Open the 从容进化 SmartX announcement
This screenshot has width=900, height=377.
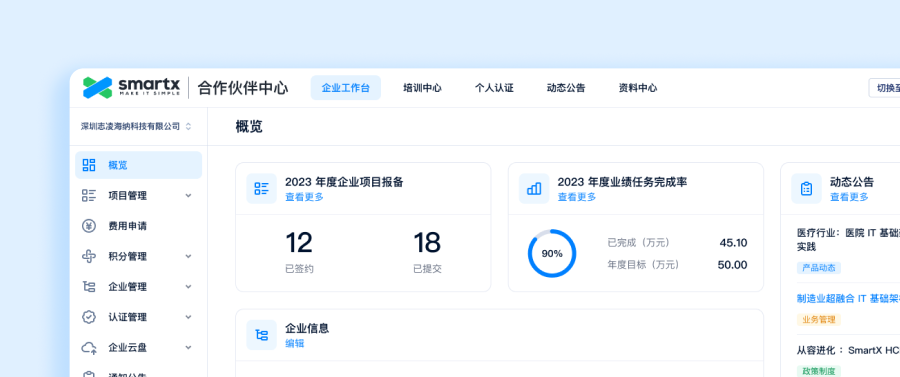848,350
